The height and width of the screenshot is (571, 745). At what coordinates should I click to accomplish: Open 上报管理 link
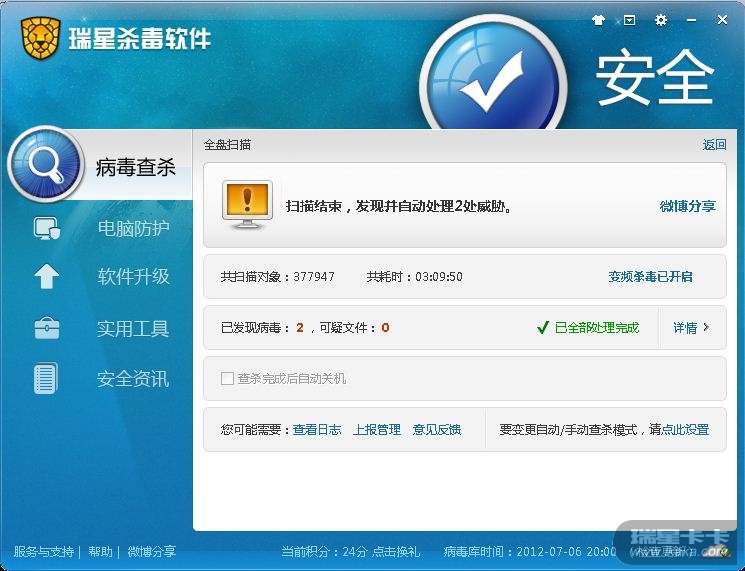(x=377, y=429)
